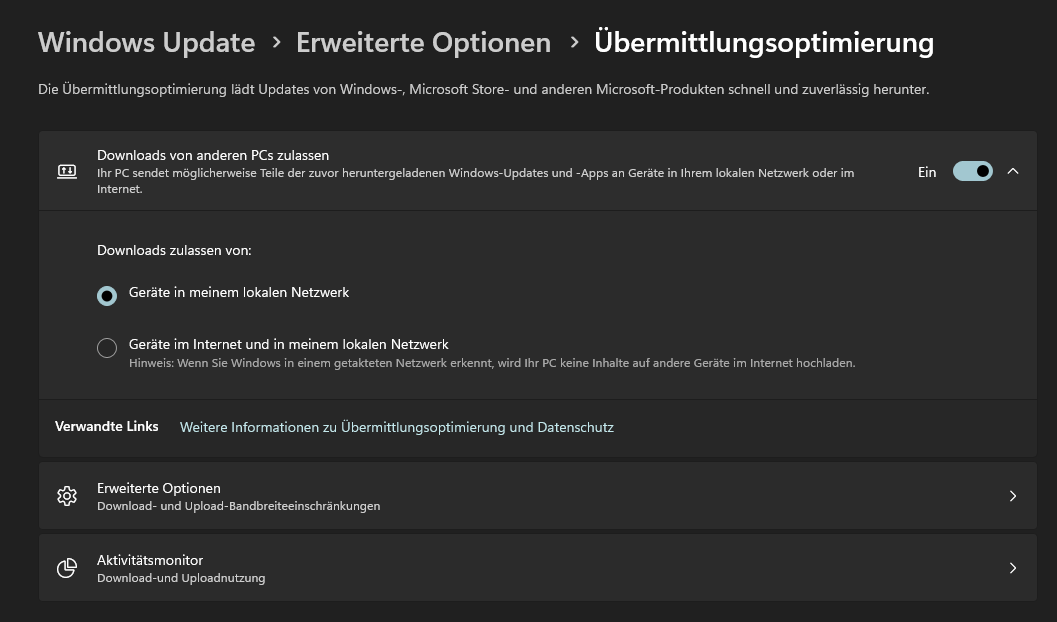Click the Downloads von anderen PCs zulassen heading
This screenshot has height=622, width=1057.
[213, 155]
